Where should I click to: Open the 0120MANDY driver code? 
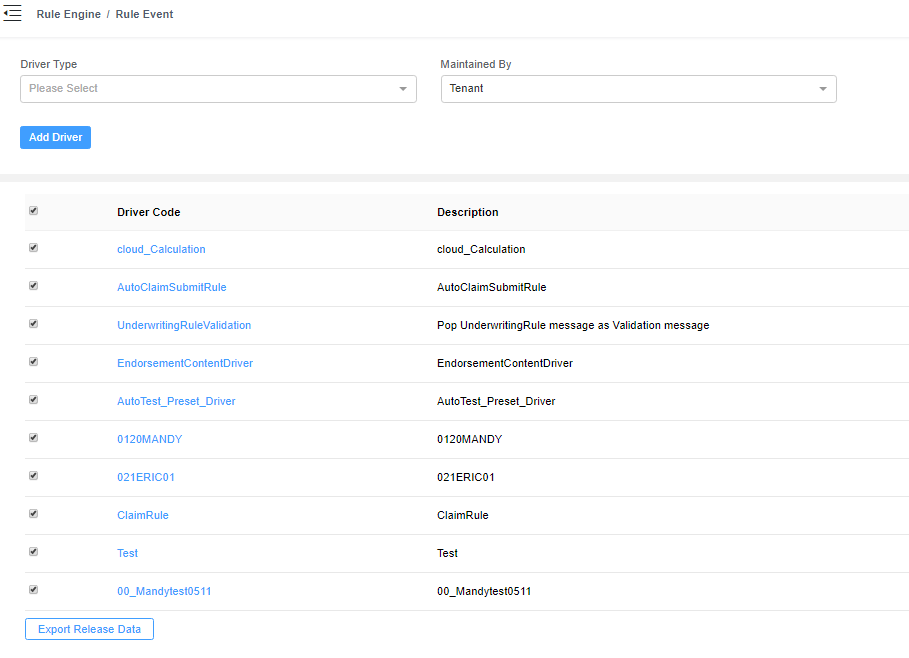click(149, 439)
